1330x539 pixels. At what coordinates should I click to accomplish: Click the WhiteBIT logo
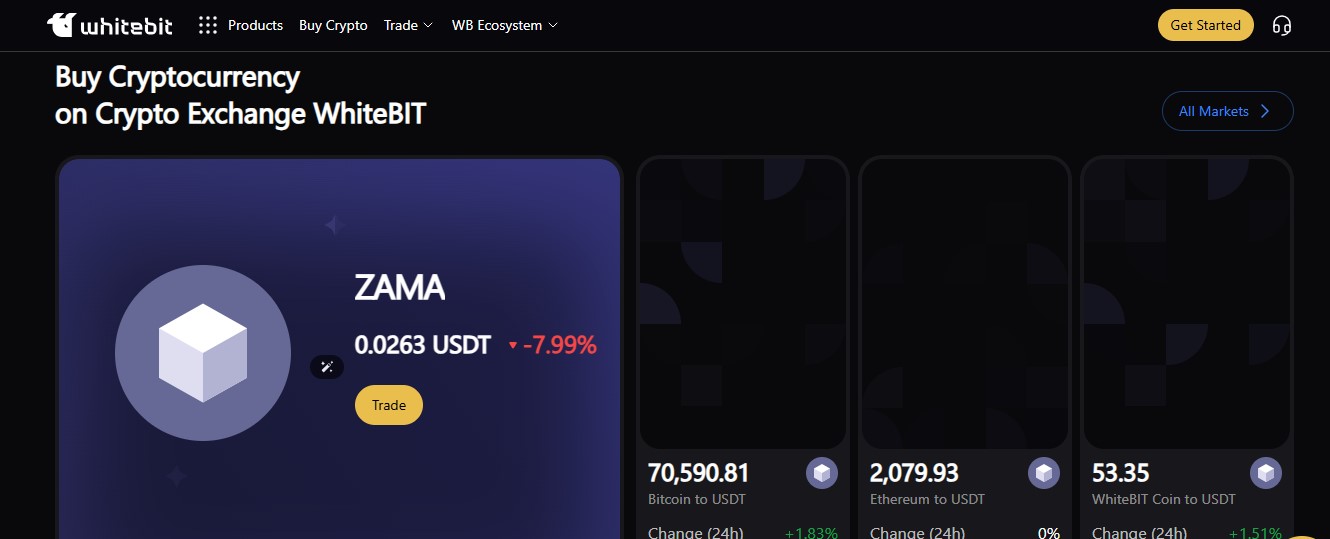[110, 25]
